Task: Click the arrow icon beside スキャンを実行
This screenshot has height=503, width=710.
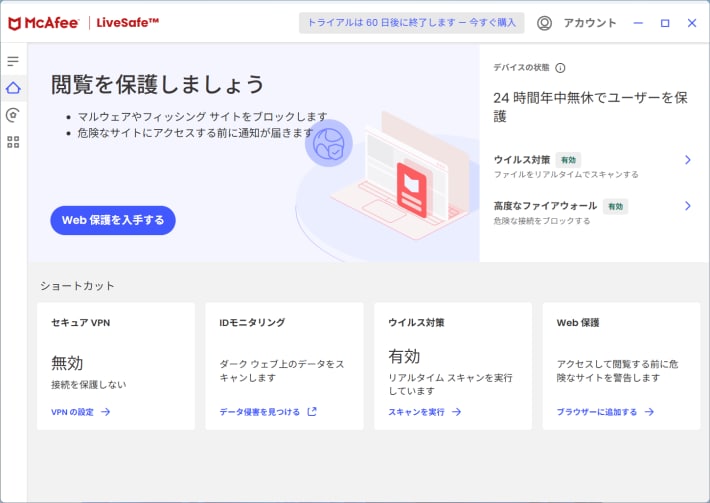Action: click(x=456, y=412)
